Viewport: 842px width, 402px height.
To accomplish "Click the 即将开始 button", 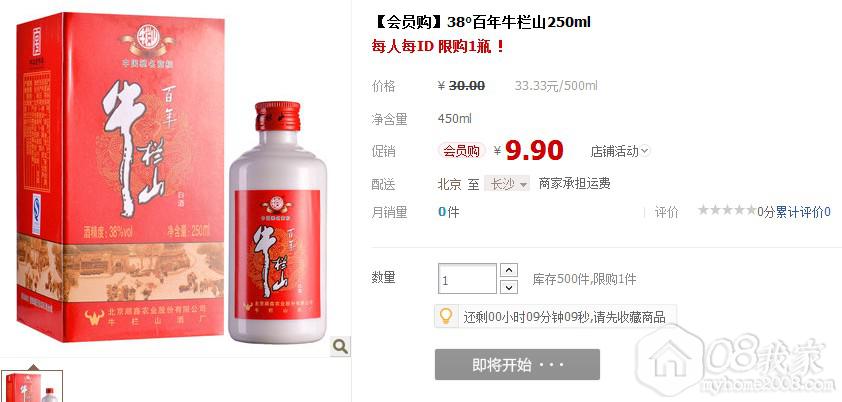I will tap(517, 364).
